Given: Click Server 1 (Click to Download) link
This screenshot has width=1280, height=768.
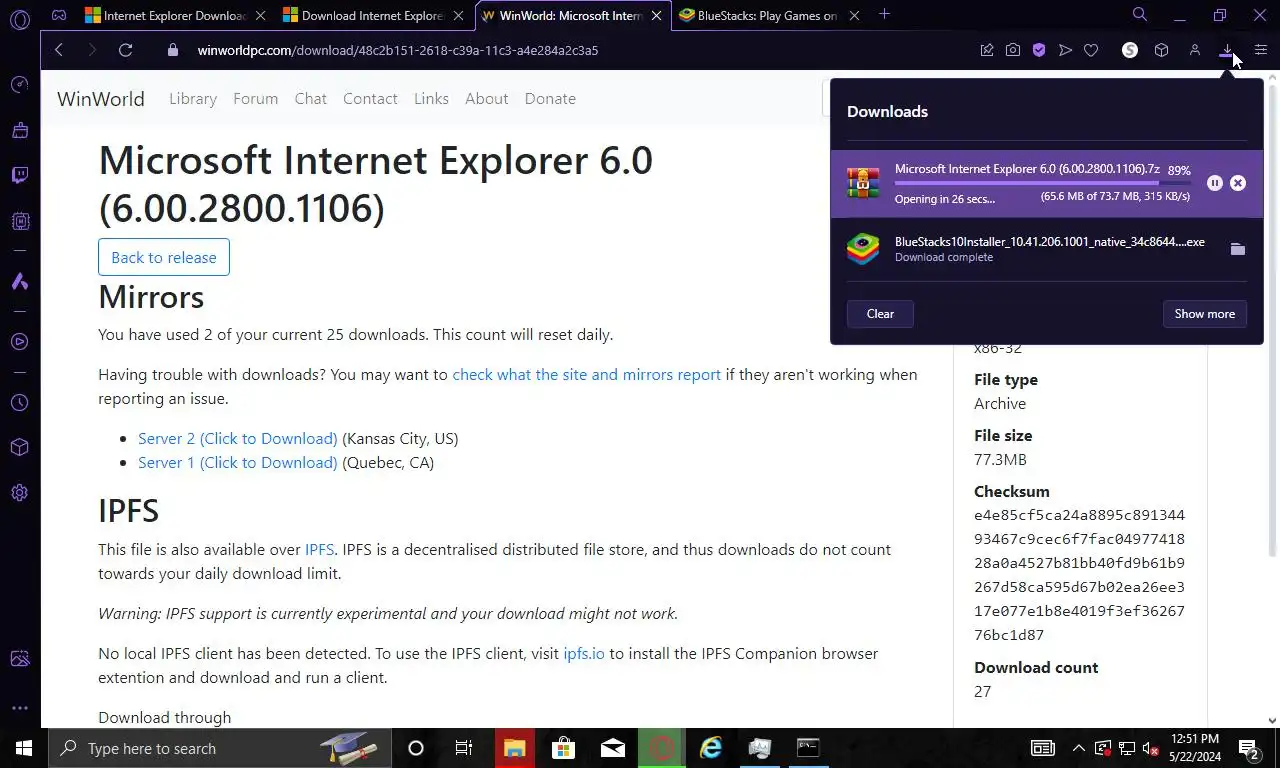Looking at the screenshot, I should (238, 462).
